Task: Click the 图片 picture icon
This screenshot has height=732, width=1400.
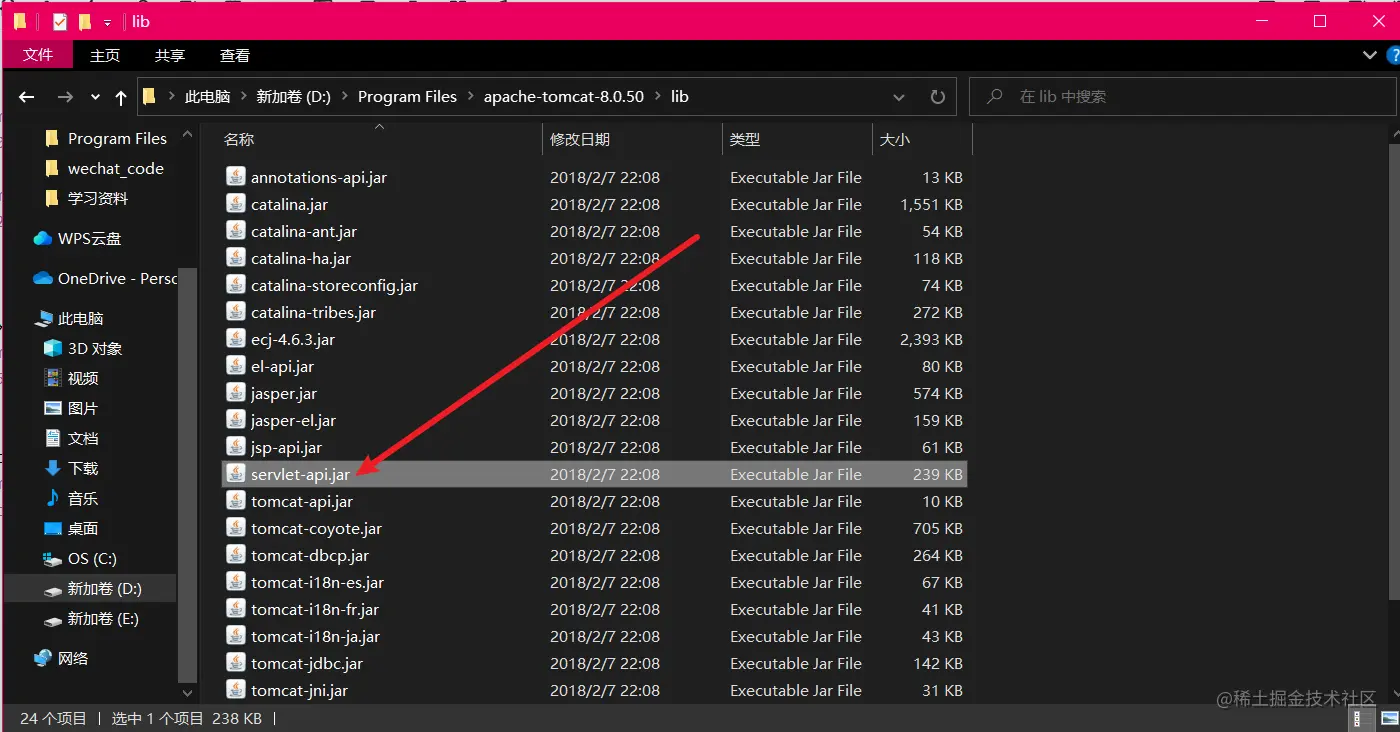Action: tap(53, 408)
